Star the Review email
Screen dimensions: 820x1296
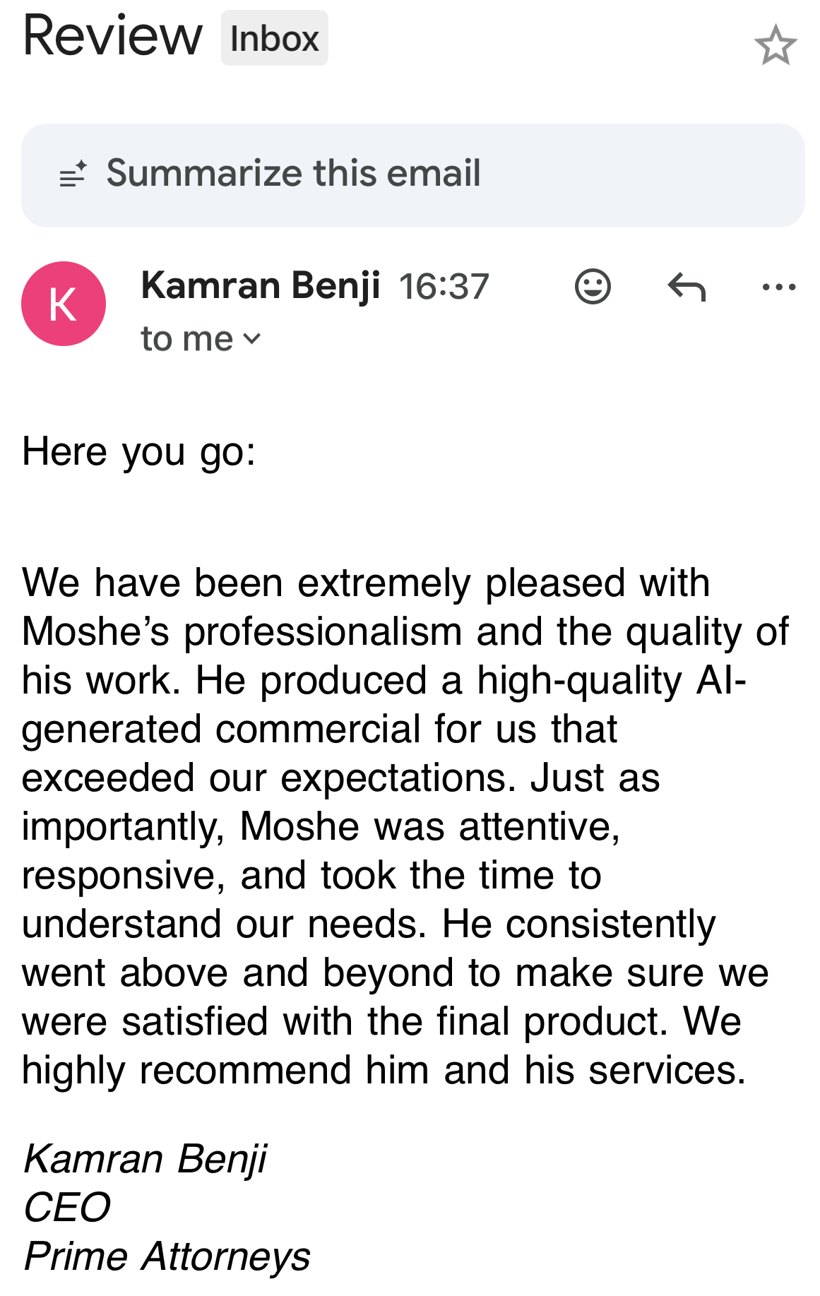coord(775,46)
